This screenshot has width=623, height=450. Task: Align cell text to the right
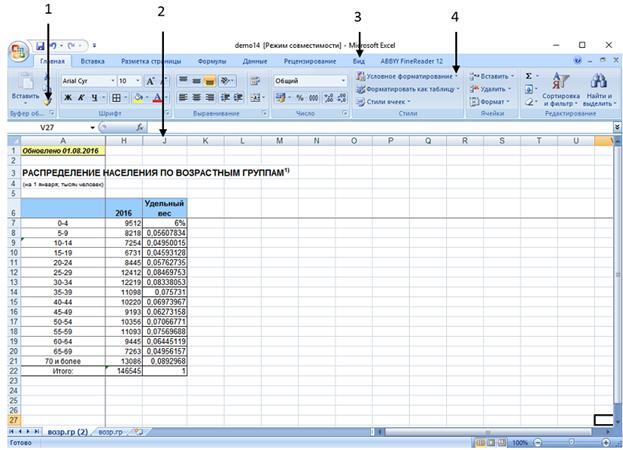209,98
